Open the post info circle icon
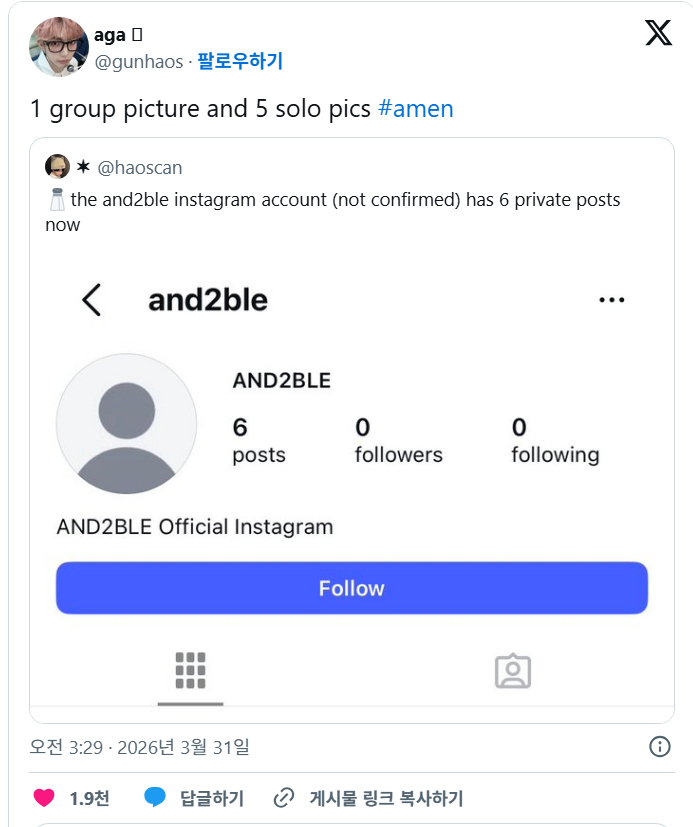 tap(660, 747)
